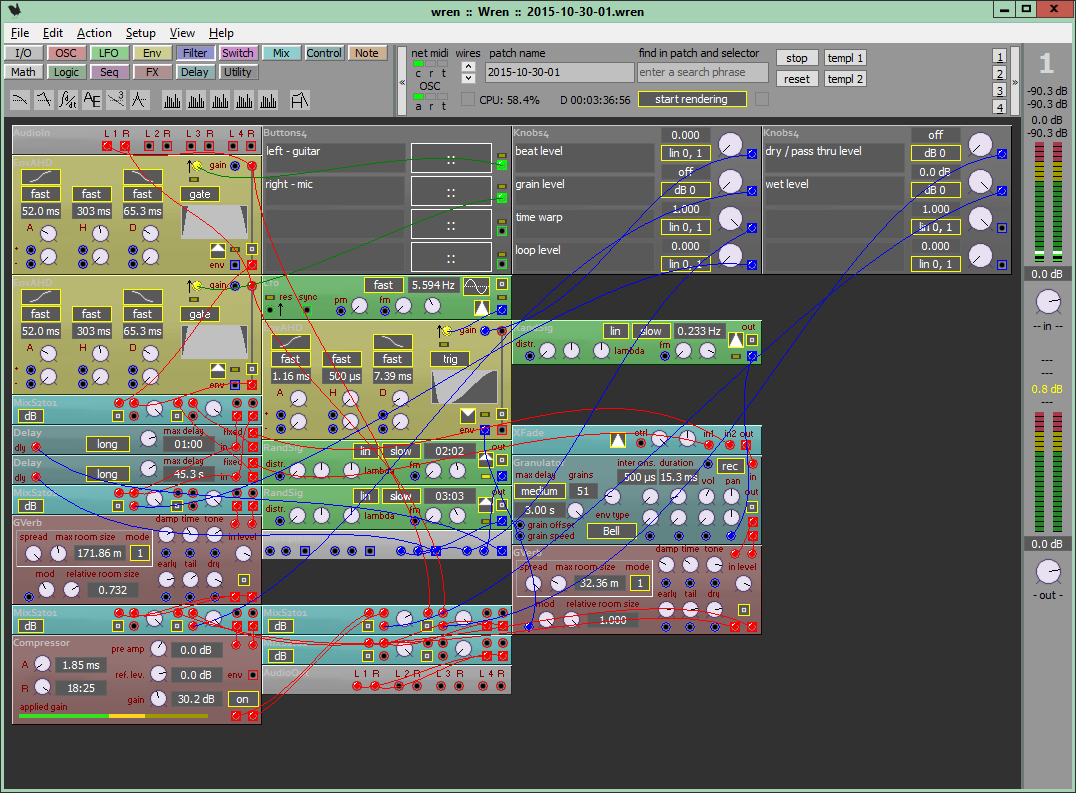Switch to the Delay module tab
1076x793 pixels.
point(194,72)
